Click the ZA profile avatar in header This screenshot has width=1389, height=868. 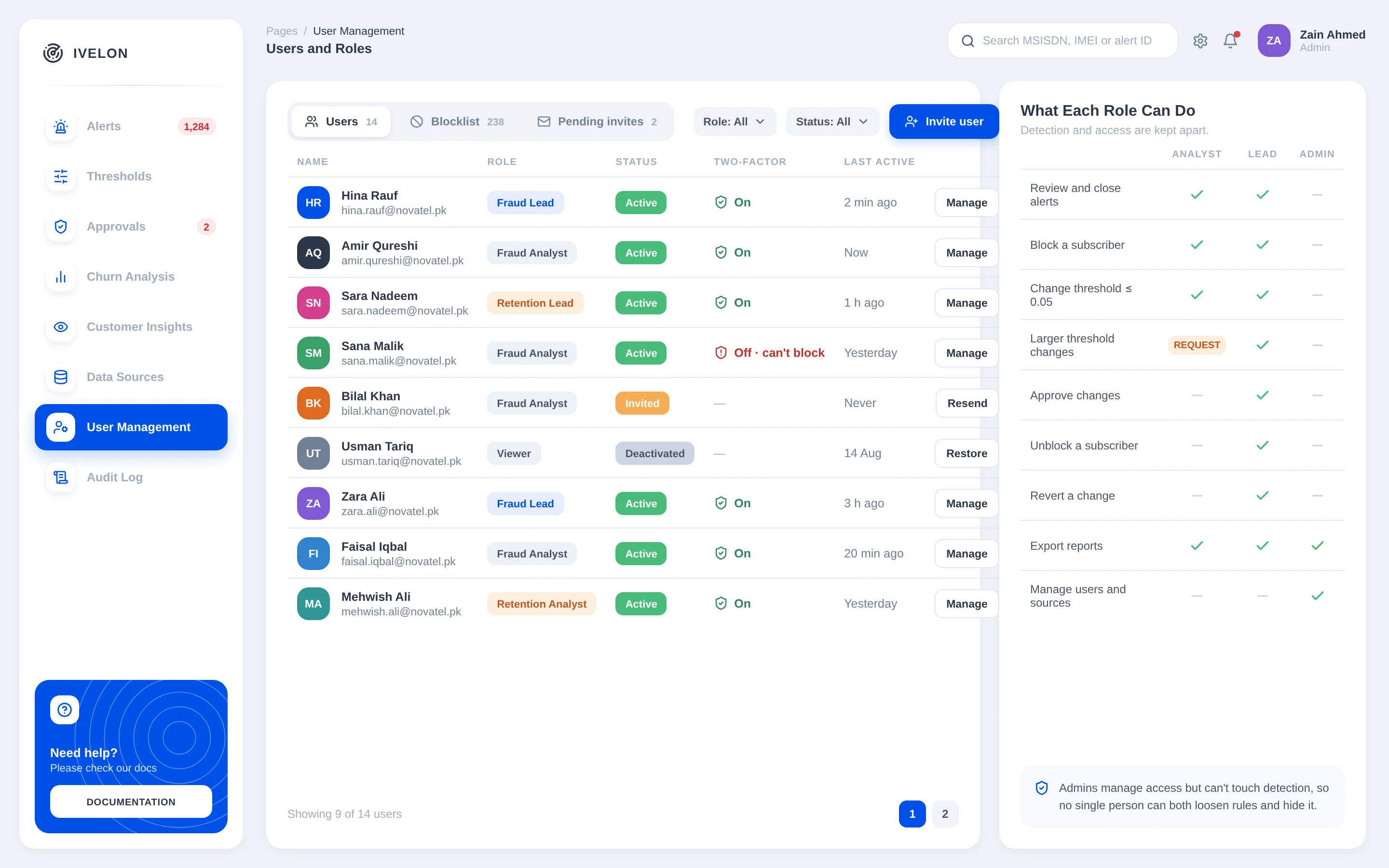point(1274,41)
